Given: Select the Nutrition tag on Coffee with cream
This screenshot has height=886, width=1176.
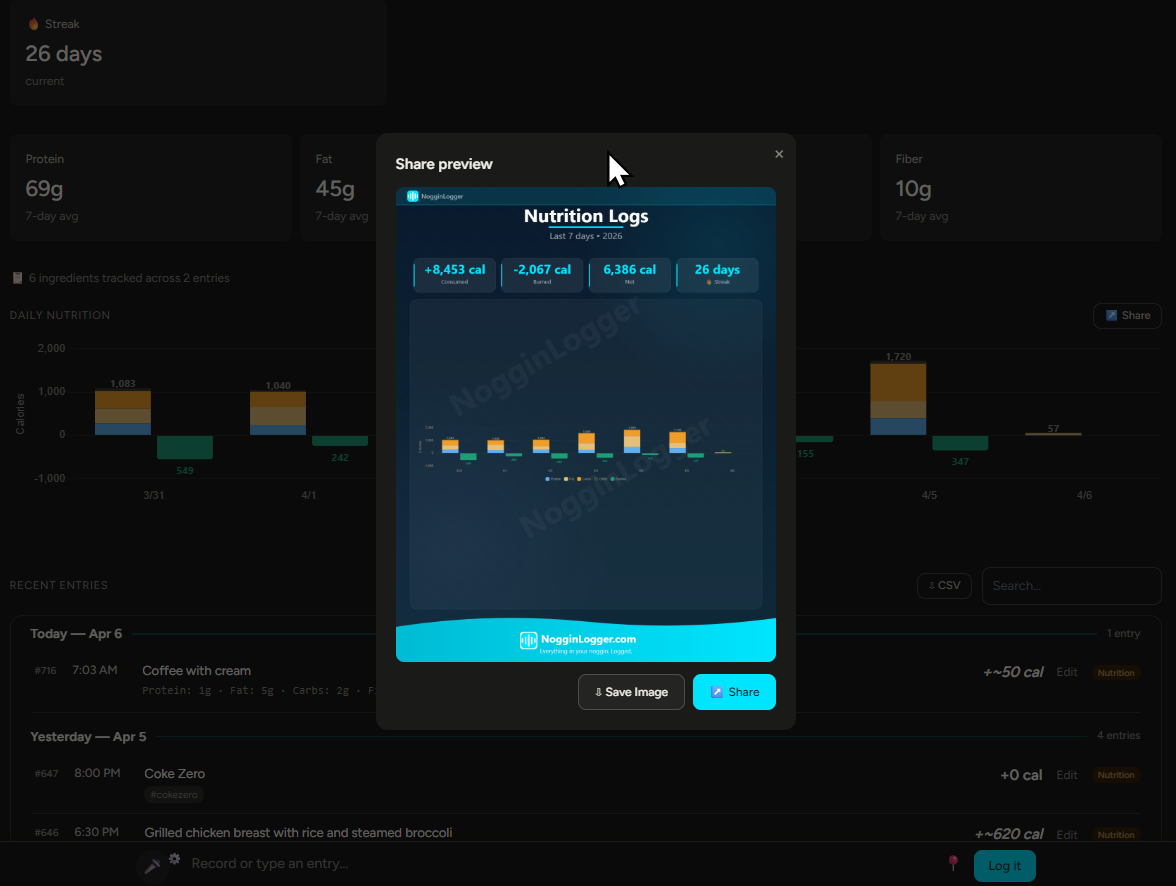Looking at the screenshot, I should pyautogui.click(x=1115, y=672).
